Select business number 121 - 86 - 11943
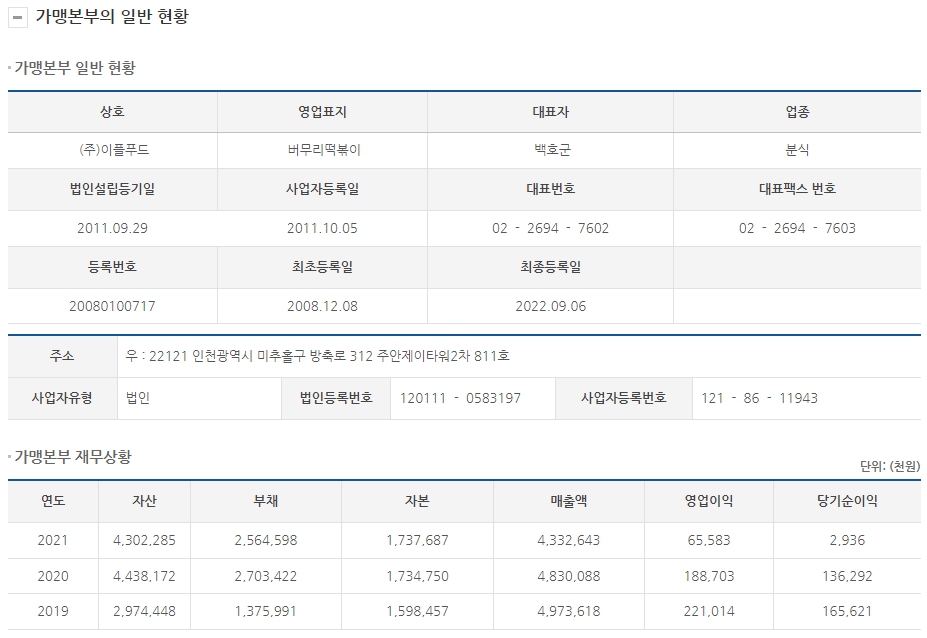This screenshot has width=927, height=638. coord(759,398)
